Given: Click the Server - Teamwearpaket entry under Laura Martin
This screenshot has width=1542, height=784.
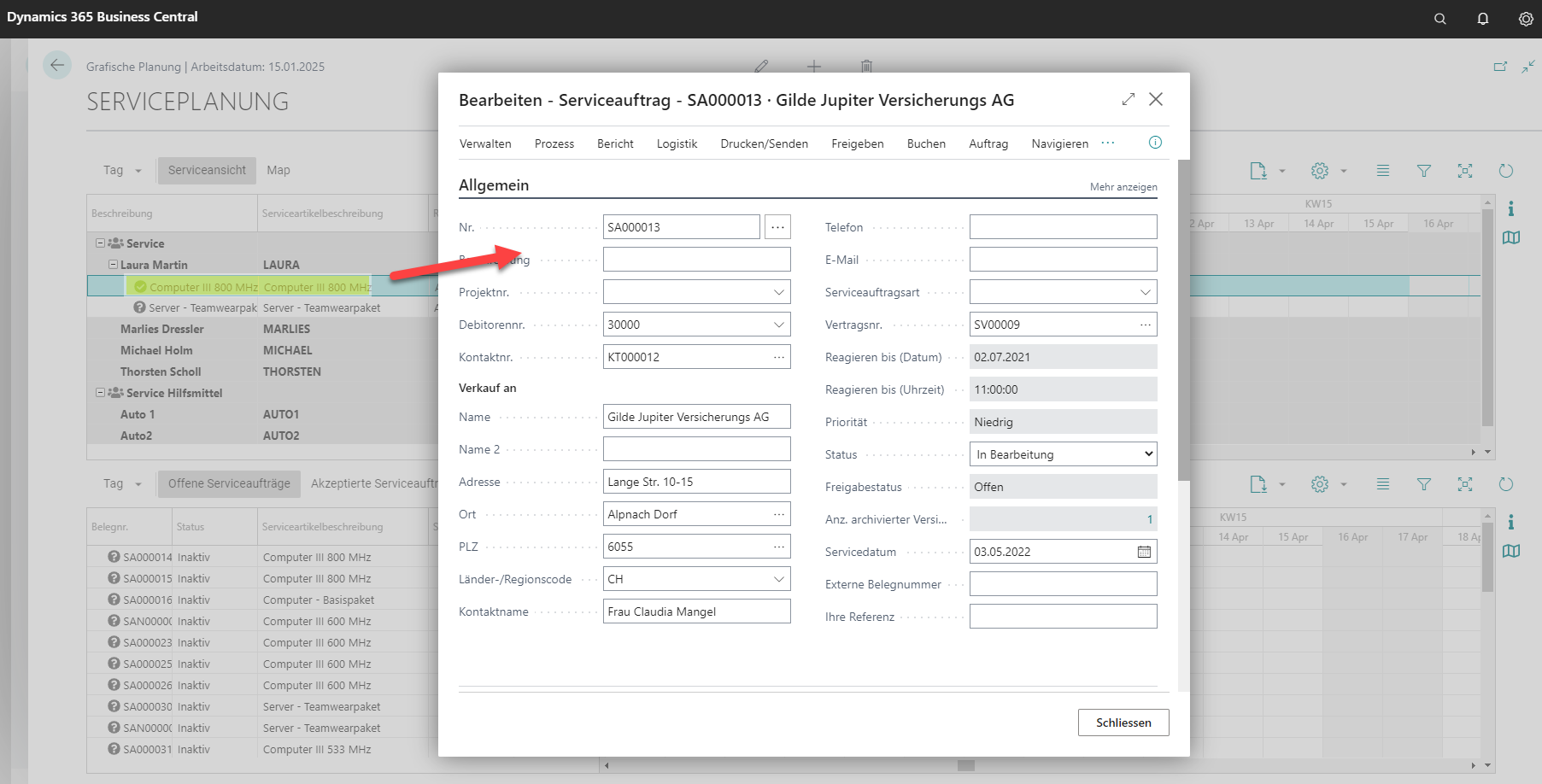Looking at the screenshot, I should 262,307.
